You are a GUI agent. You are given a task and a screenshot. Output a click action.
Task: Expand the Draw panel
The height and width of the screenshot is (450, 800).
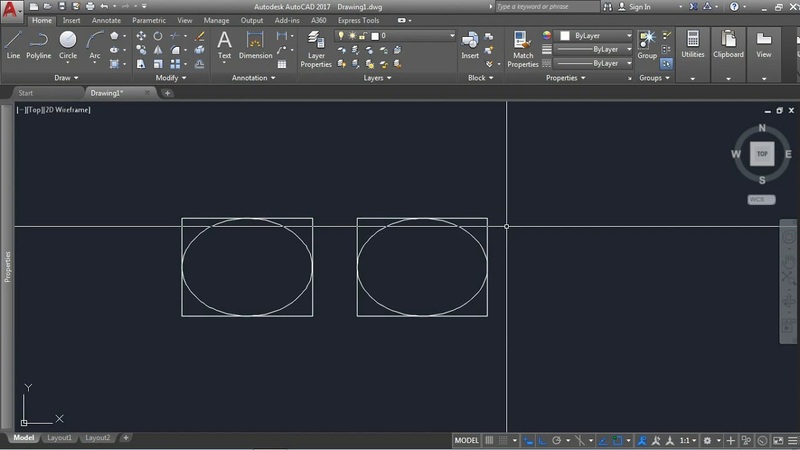(x=66, y=78)
